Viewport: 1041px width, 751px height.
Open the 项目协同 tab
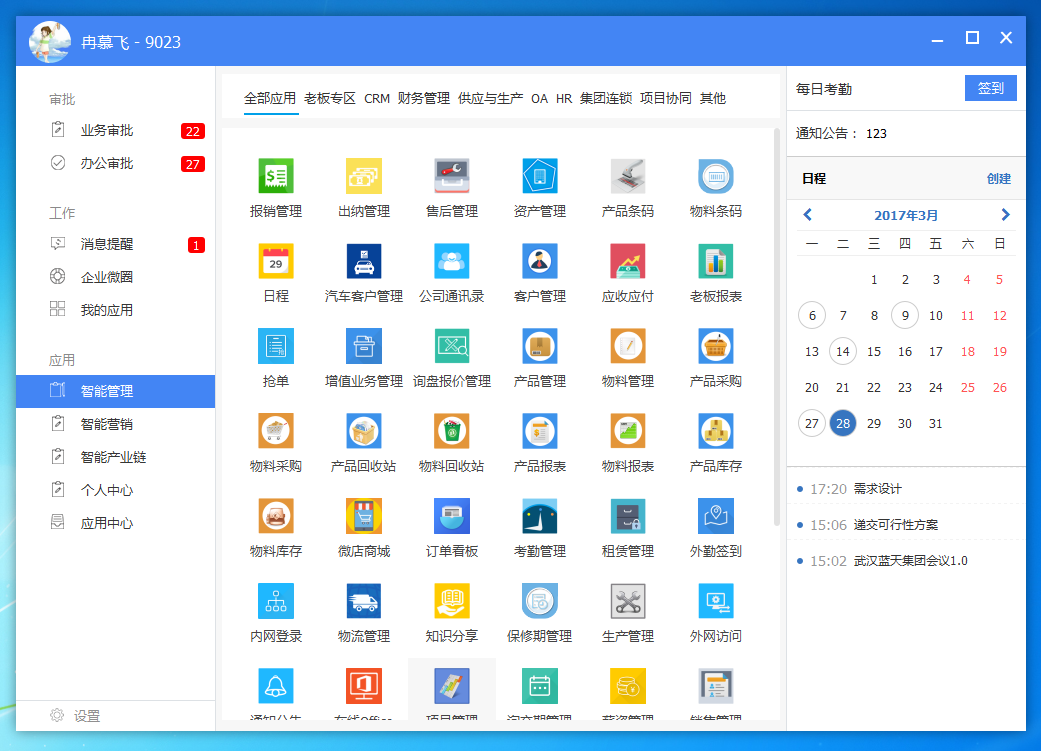pyautogui.click(x=666, y=98)
